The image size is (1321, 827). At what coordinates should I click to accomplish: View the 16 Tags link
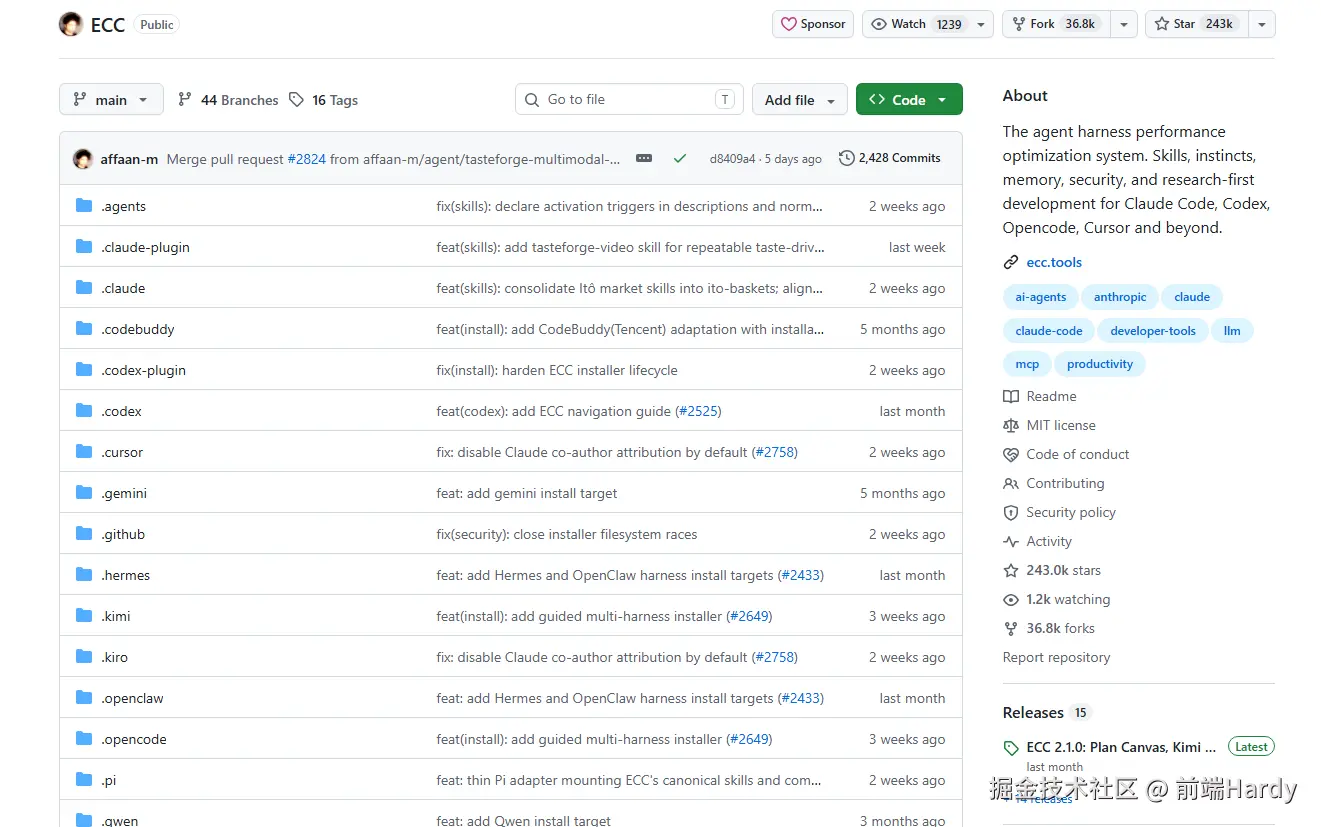(x=323, y=100)
